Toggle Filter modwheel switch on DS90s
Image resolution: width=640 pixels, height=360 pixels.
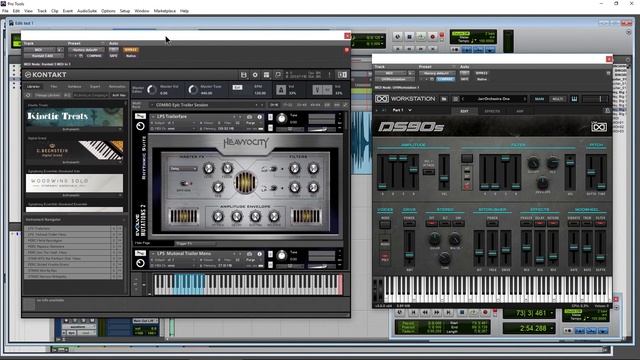[x=600, y=223]
